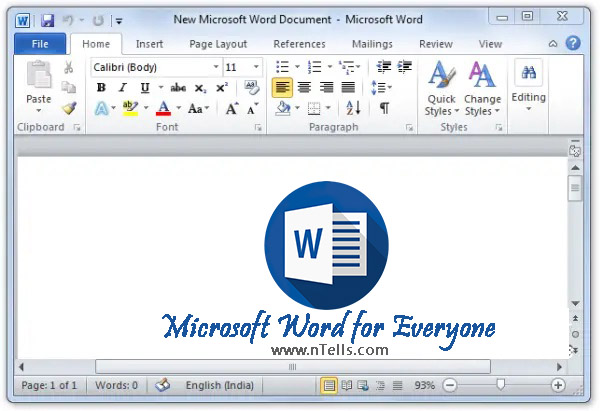The width and height of the screenshot is (600, 411).
Task: Open Customize Quick Access Toolbar dropdown
Action: [119, 21]
